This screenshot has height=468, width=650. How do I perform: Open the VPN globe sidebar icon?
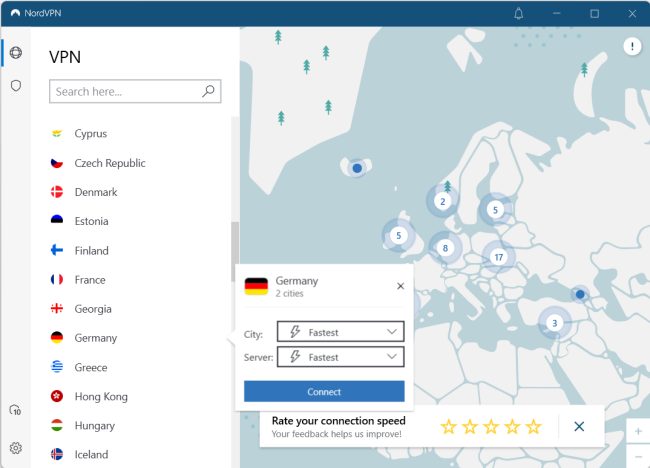click(15, 53)
